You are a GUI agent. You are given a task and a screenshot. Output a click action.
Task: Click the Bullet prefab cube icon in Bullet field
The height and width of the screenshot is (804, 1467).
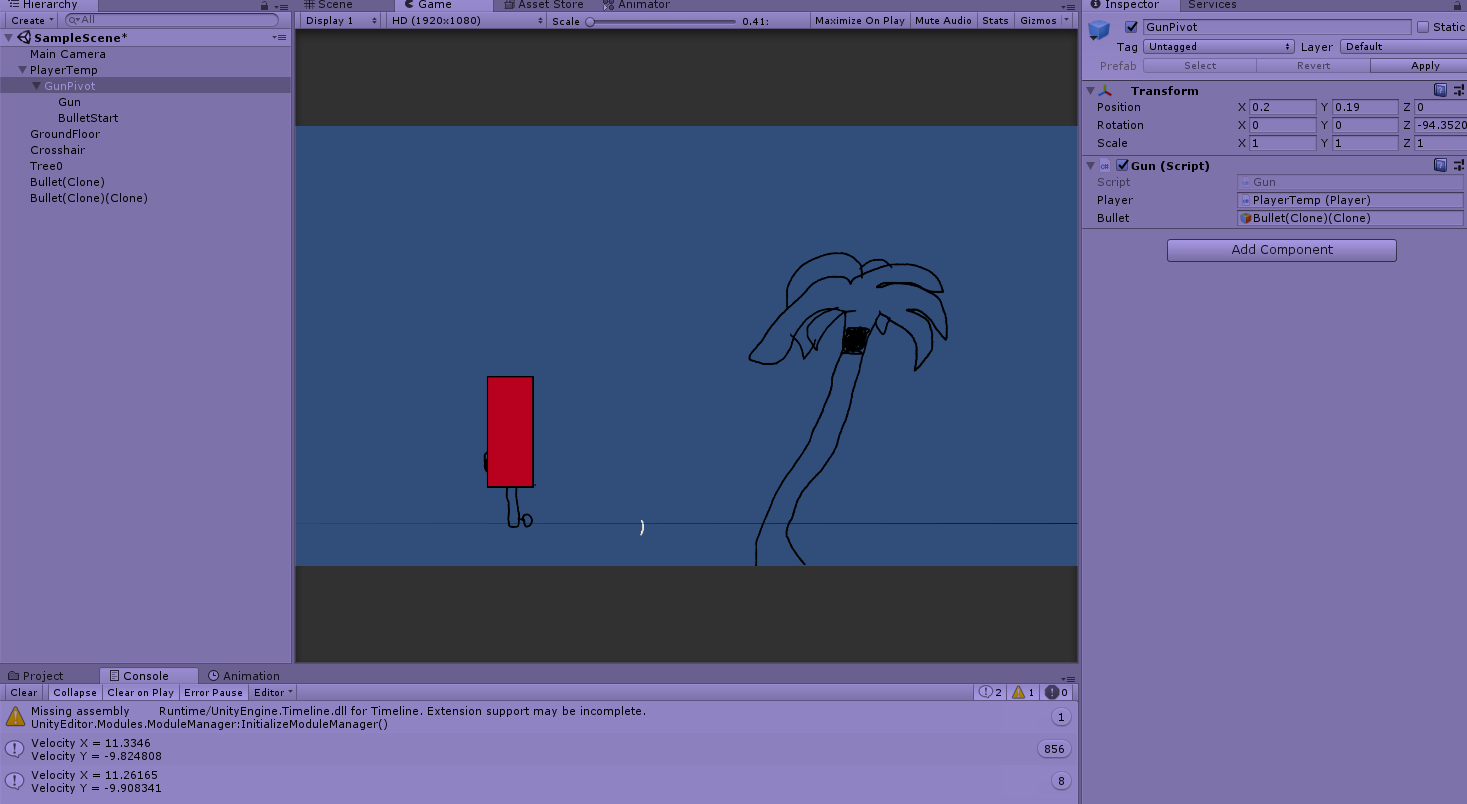[x=1246, y=218]
